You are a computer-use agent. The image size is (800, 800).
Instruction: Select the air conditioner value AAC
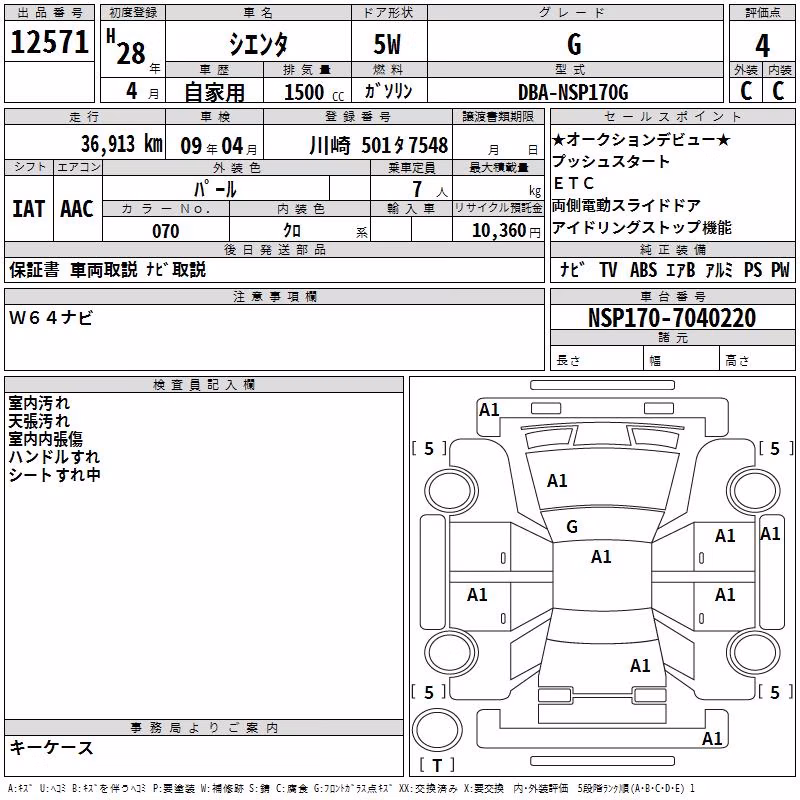coord(77,209)
